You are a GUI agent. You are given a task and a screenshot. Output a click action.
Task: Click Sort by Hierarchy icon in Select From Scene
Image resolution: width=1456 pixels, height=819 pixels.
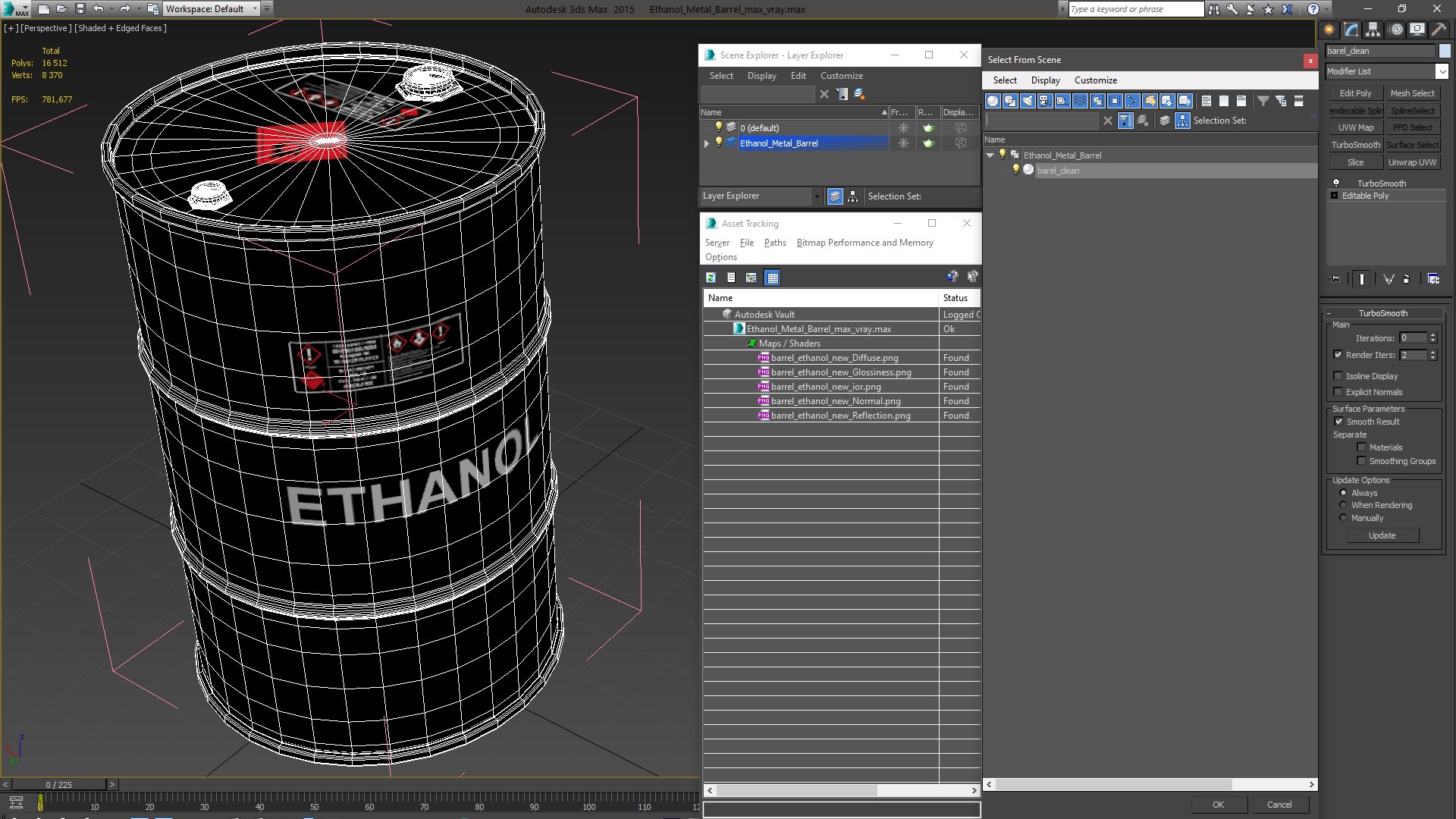tap(1183, 121)
